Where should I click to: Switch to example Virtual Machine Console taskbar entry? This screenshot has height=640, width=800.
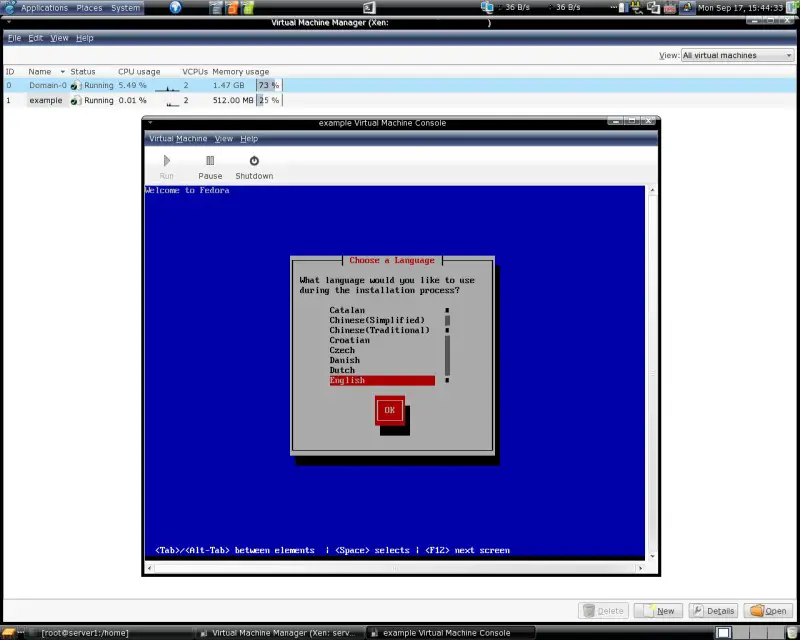click(x=449, y=633)
